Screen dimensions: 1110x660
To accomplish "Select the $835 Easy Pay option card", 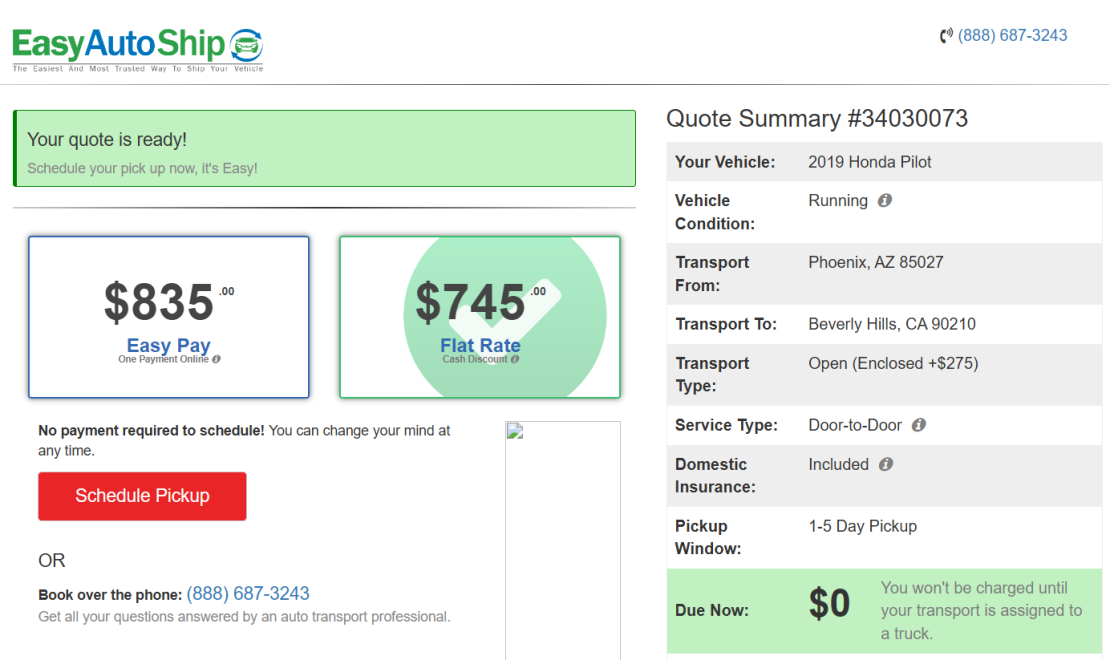I will tap(168, 317).
